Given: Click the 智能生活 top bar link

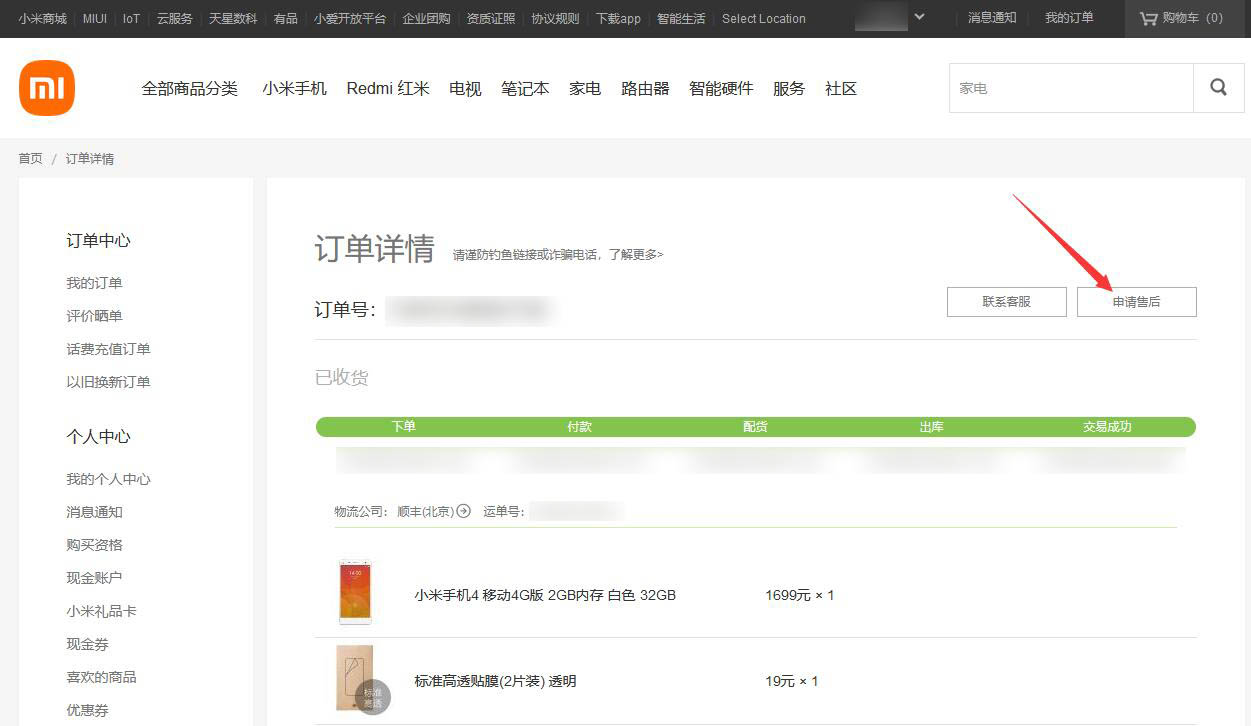Looking at the screenshot, I should click(681, 18).
